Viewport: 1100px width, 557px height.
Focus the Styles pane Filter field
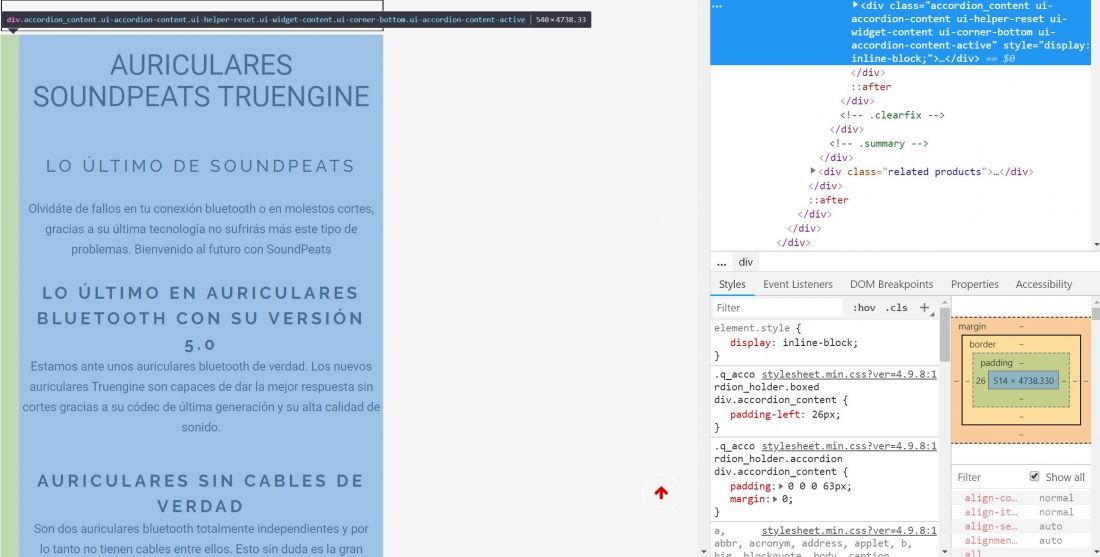[777, 307]
